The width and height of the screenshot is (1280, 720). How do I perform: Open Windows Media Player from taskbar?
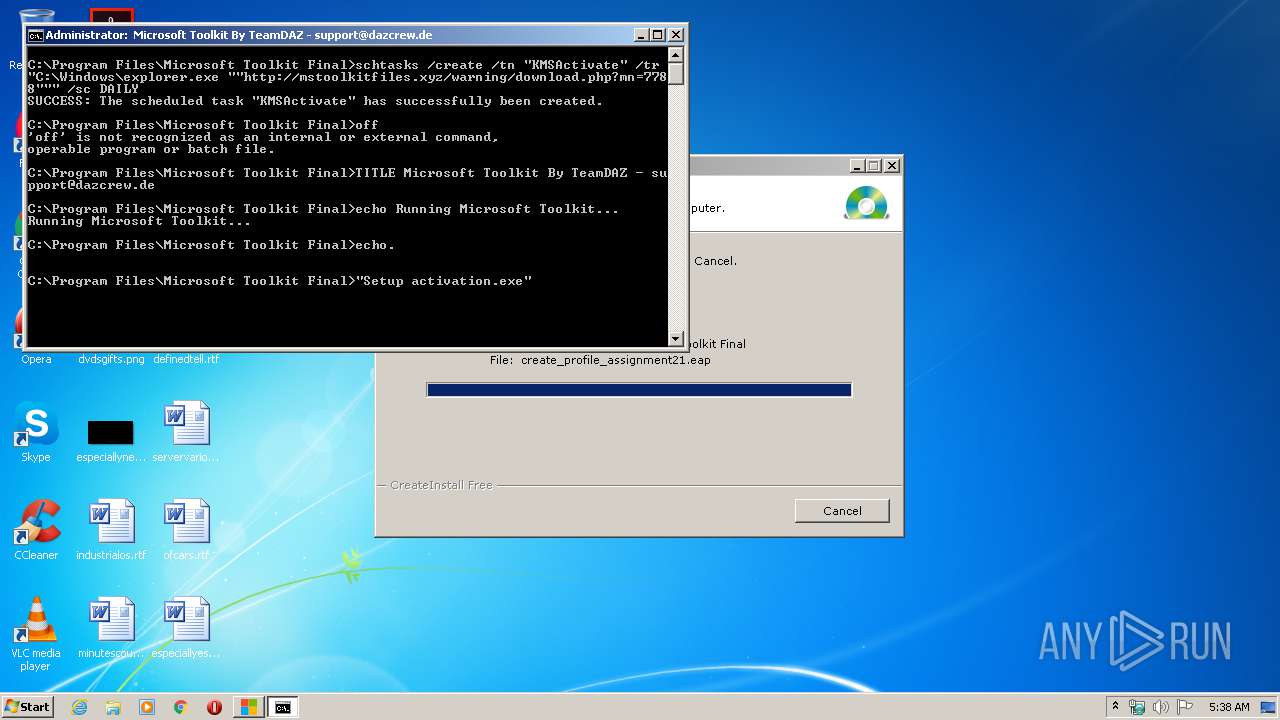tap(147, 707)
